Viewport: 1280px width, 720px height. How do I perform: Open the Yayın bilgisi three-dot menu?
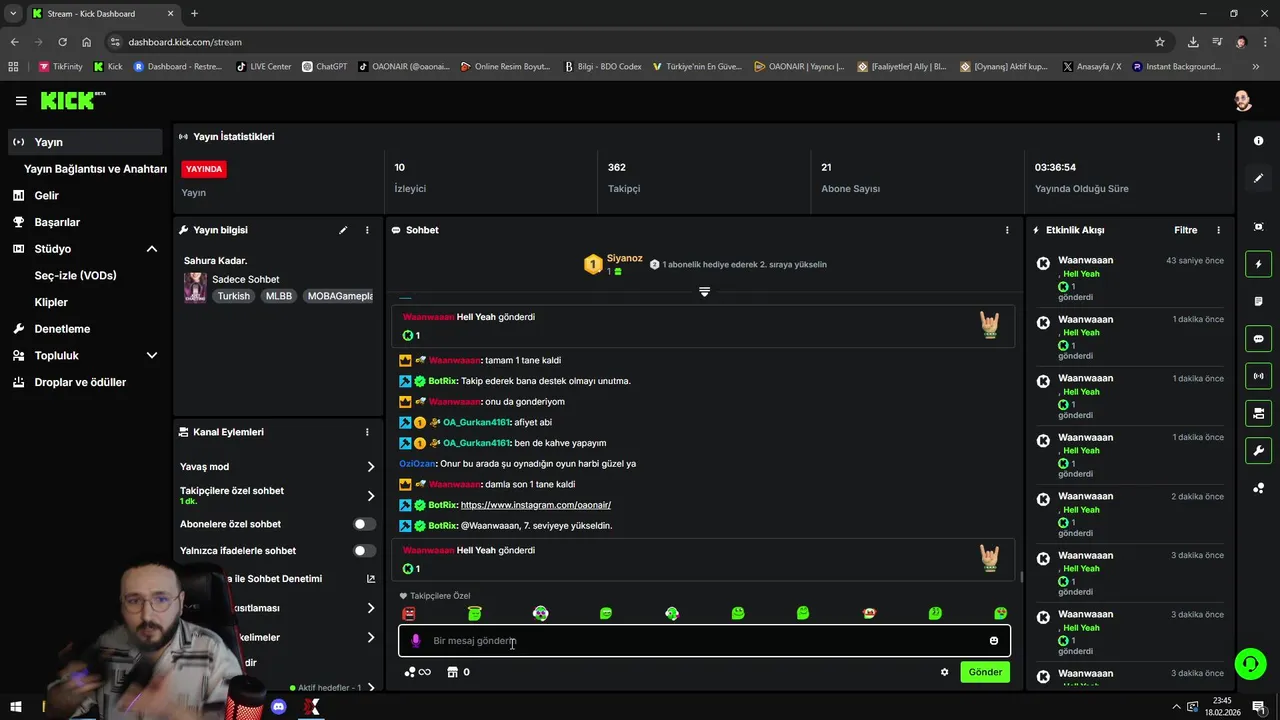point(367,230)
